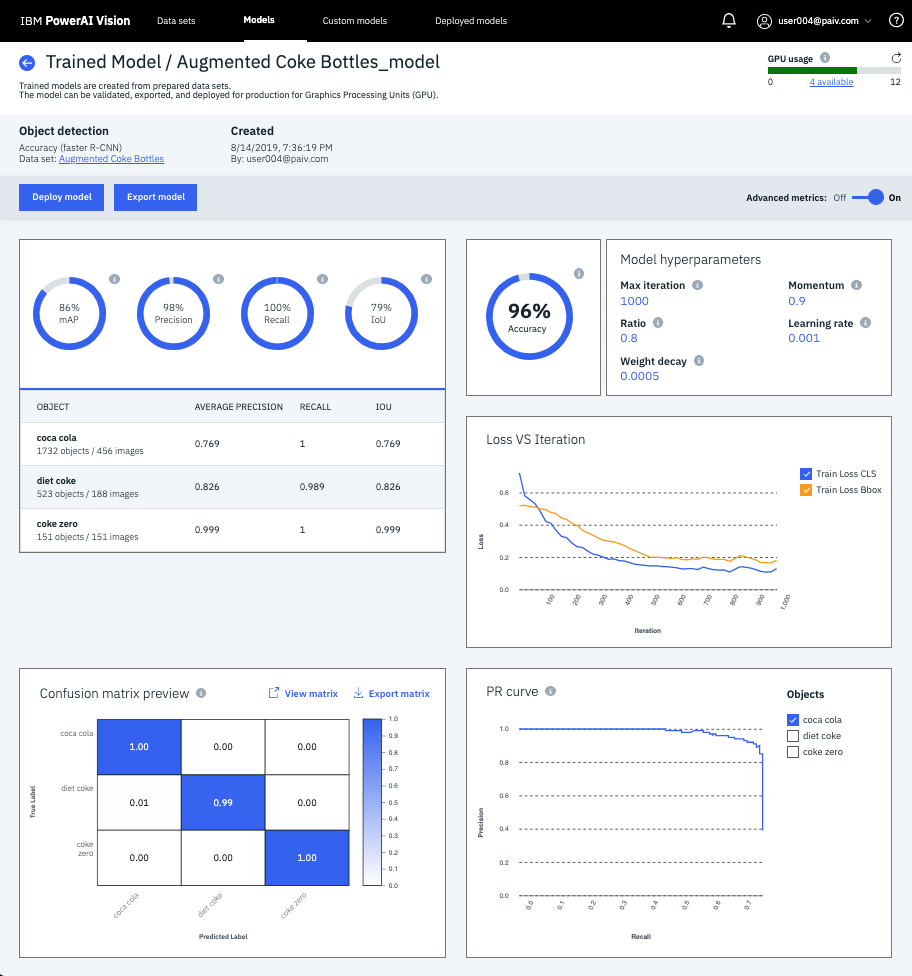Click the 96% Accuracy gauge
The width and height of the screenshot is (912, 976).
pyautogui.click(x=529, y=317)
